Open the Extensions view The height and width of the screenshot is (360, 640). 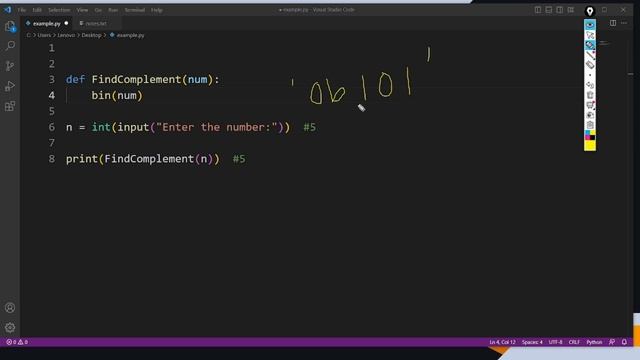(x=10, y=106)
